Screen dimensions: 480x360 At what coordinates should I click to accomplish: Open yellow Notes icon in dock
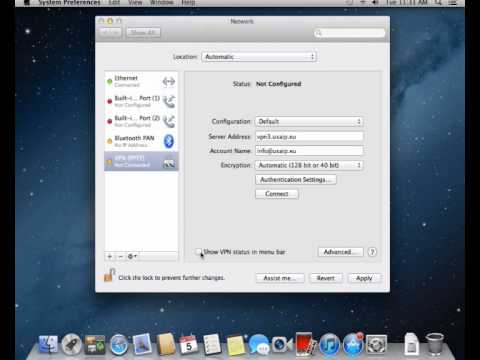pyautogui.click(x=236, y=345)
